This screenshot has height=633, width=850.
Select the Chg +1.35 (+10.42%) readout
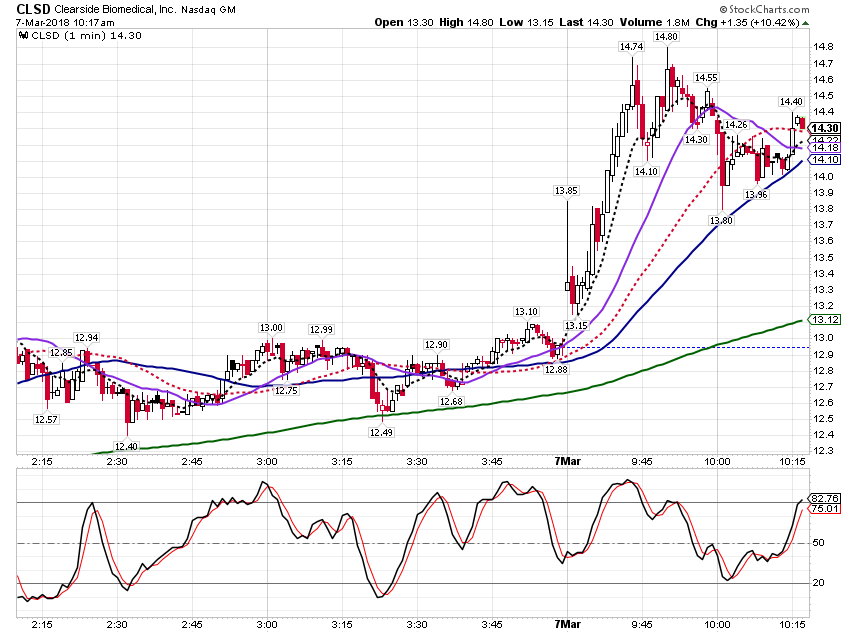pyautogui.click(x=748, y=22)
